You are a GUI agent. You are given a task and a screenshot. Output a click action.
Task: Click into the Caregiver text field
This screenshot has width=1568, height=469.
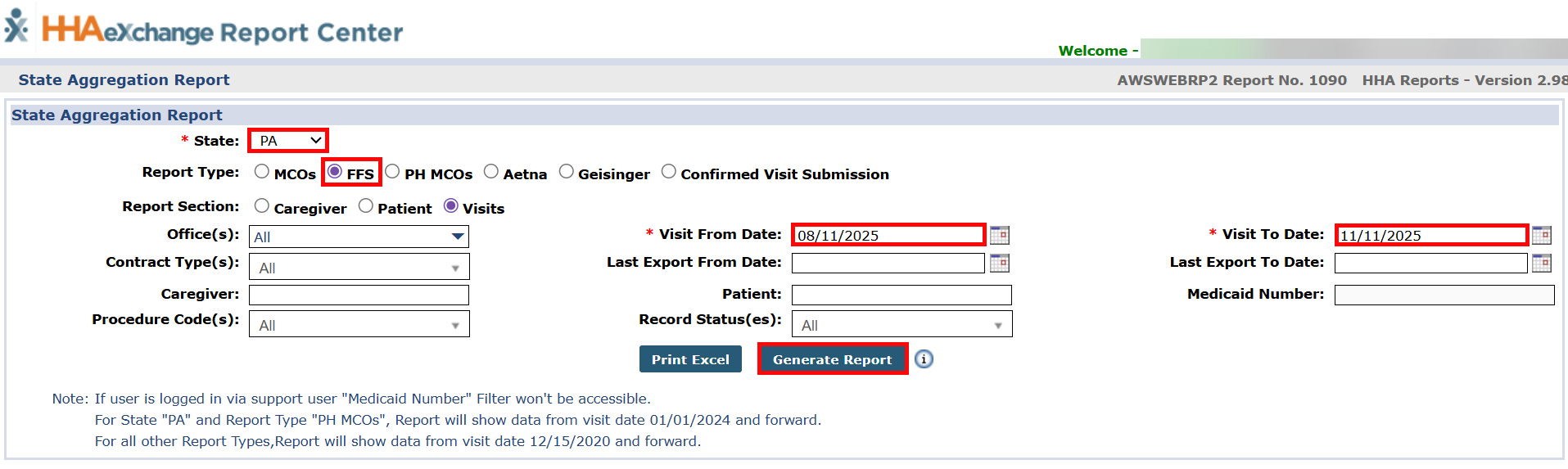(359, 295)
